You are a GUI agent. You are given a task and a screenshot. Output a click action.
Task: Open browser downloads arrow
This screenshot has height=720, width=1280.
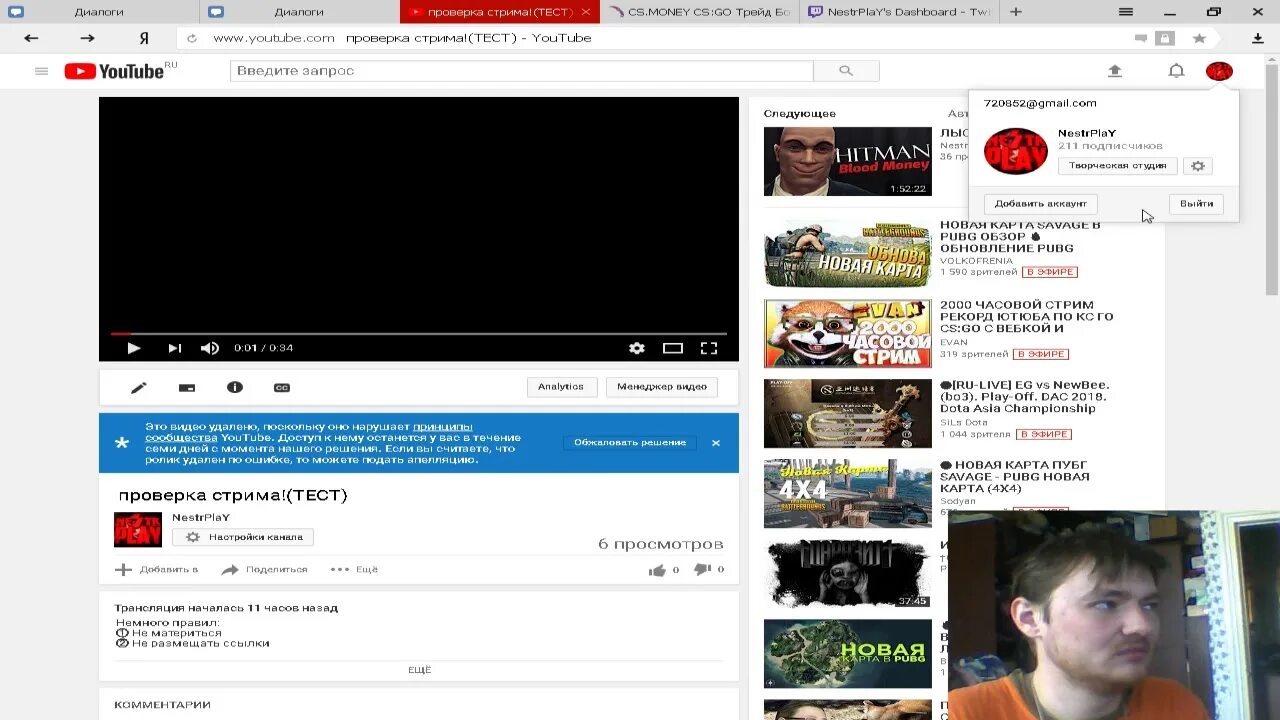click(x=1258, y=38)
